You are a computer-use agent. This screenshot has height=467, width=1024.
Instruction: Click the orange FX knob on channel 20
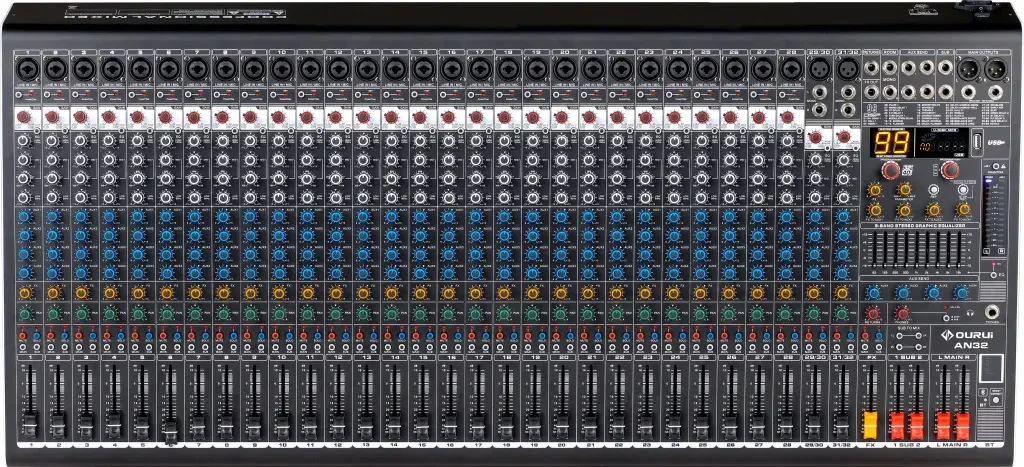[561, 293]
